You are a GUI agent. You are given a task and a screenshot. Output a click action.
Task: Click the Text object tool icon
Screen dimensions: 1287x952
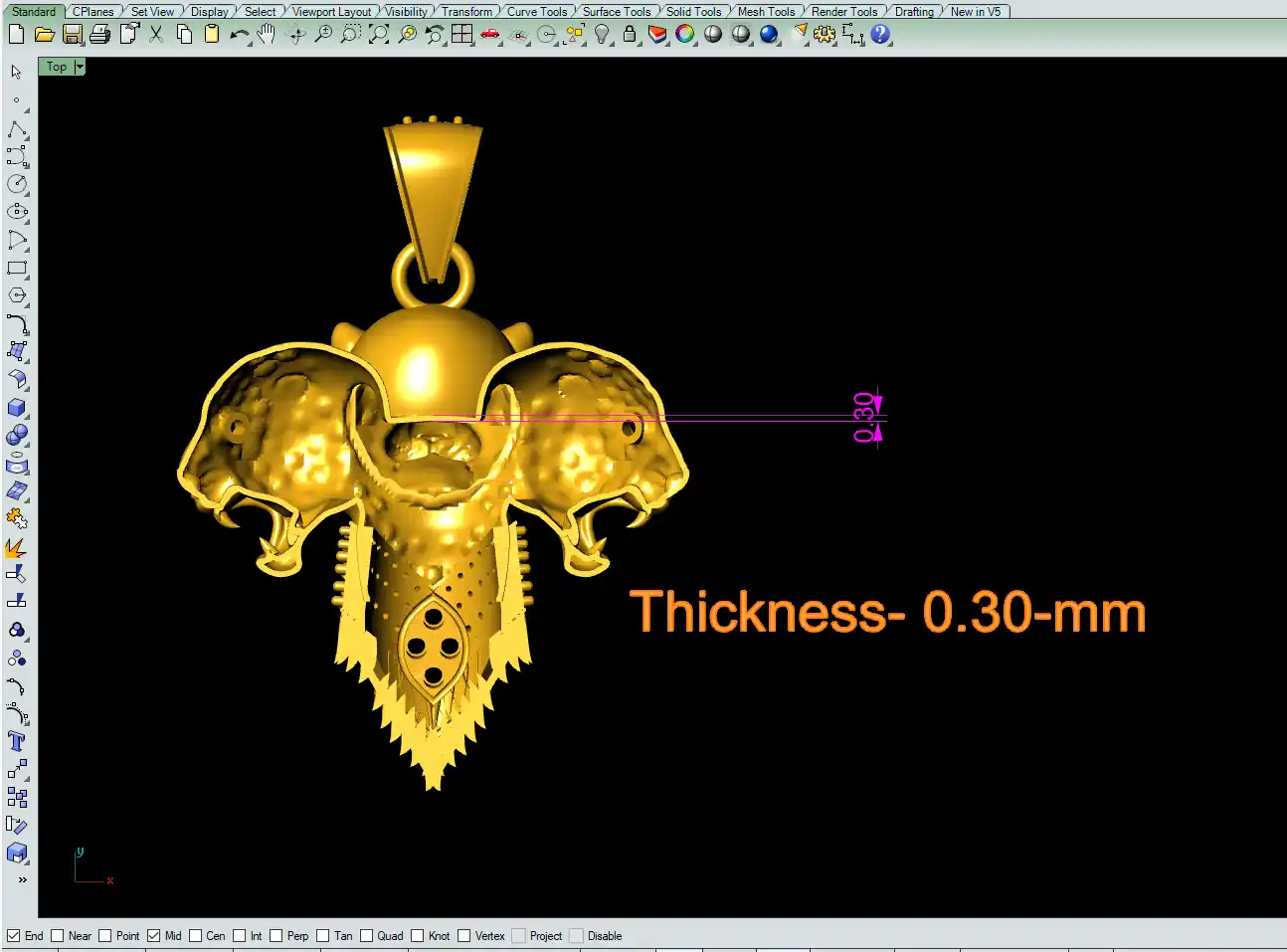17,741
